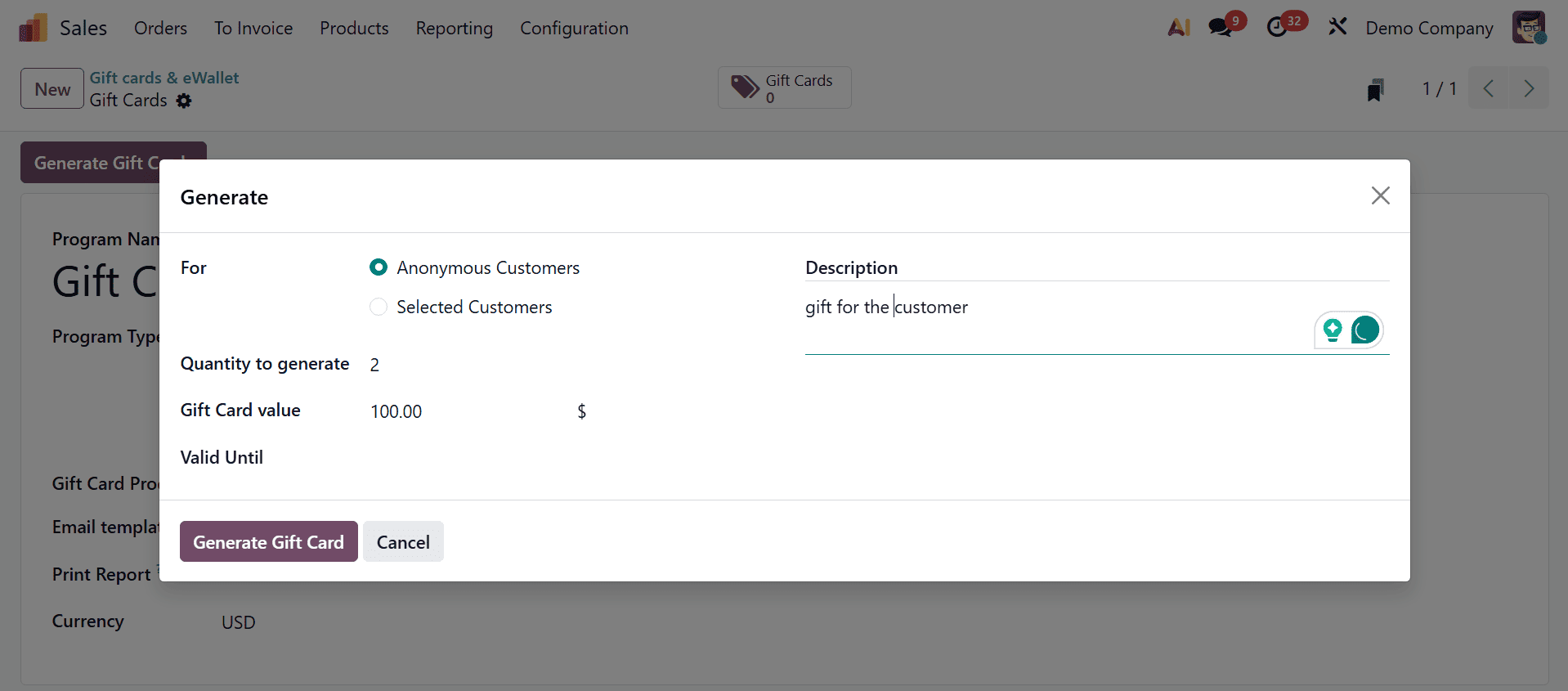Select the Selected Customers radio option

point(379,307)
